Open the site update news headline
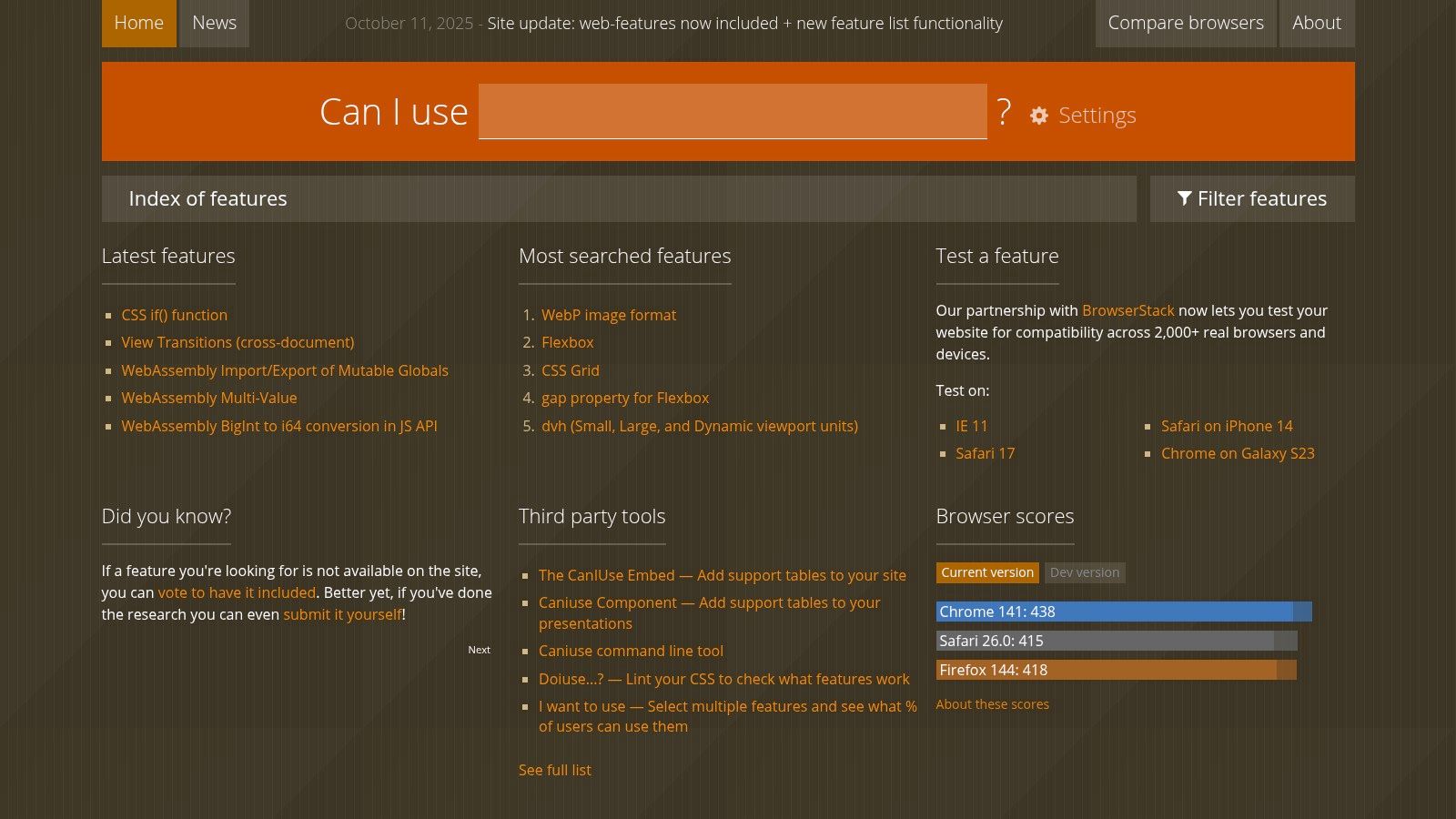Screen dimensions: 1456x819 coord(744,24)
